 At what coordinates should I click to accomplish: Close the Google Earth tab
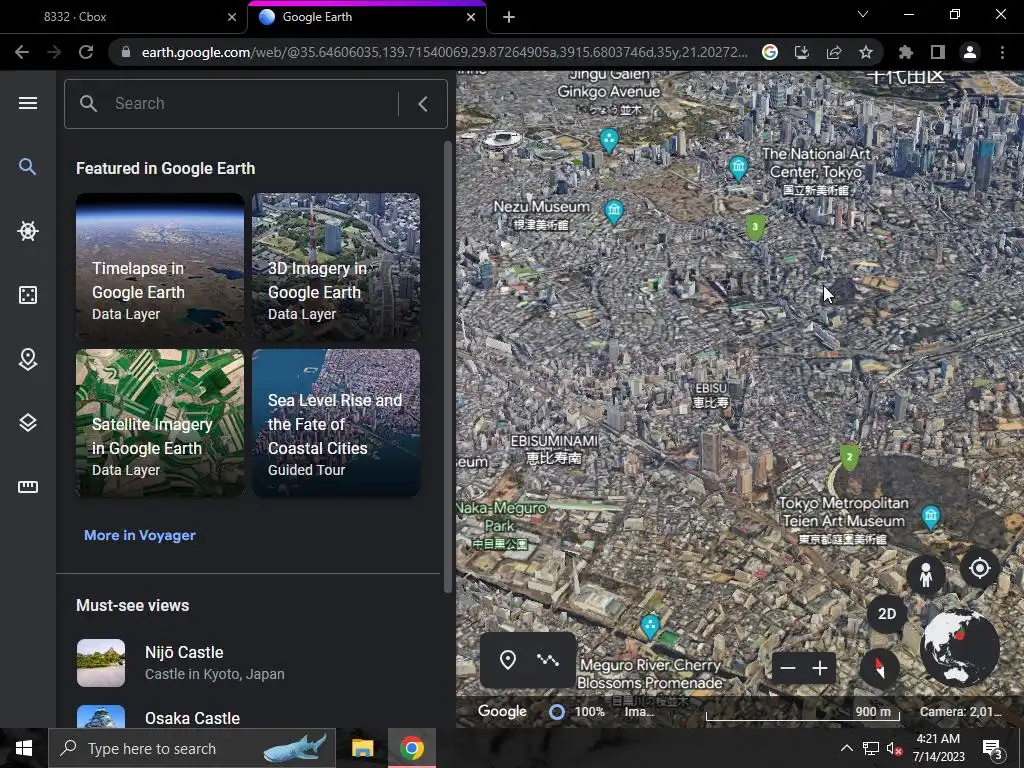coord(471,17)
